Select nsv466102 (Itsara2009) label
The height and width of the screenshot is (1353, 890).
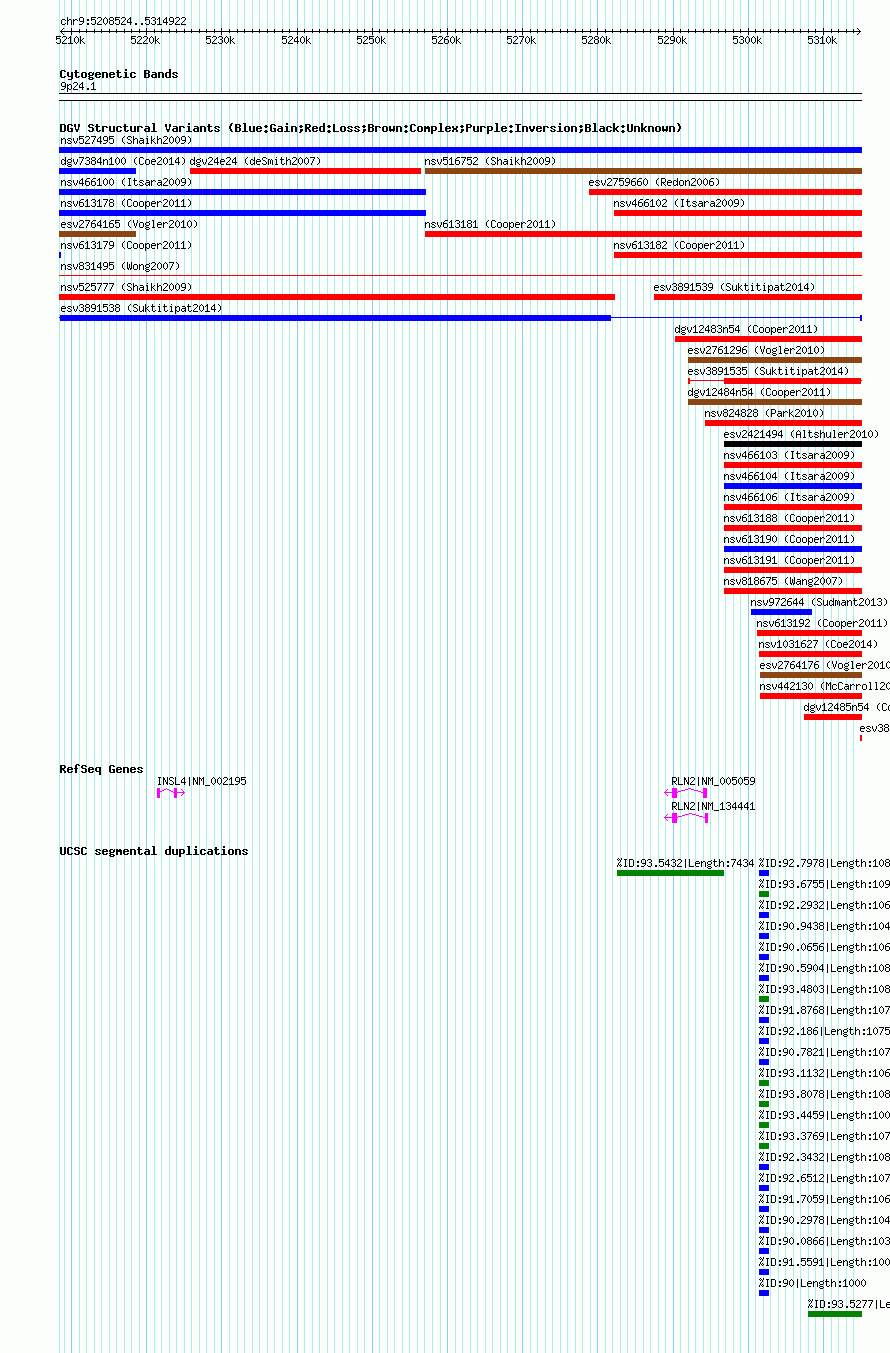[680, 203]
